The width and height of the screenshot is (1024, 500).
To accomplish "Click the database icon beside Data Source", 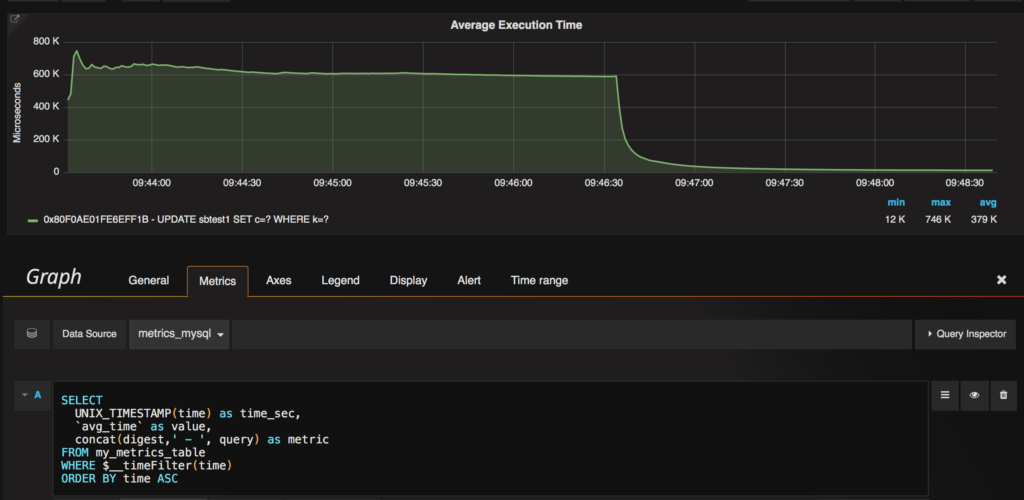I will [31, 334].
